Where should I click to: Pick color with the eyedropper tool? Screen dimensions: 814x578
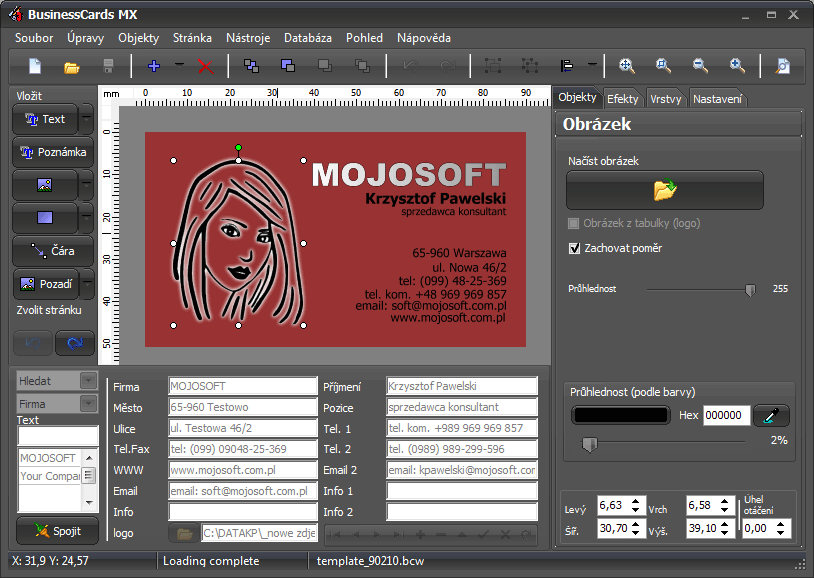771,415
